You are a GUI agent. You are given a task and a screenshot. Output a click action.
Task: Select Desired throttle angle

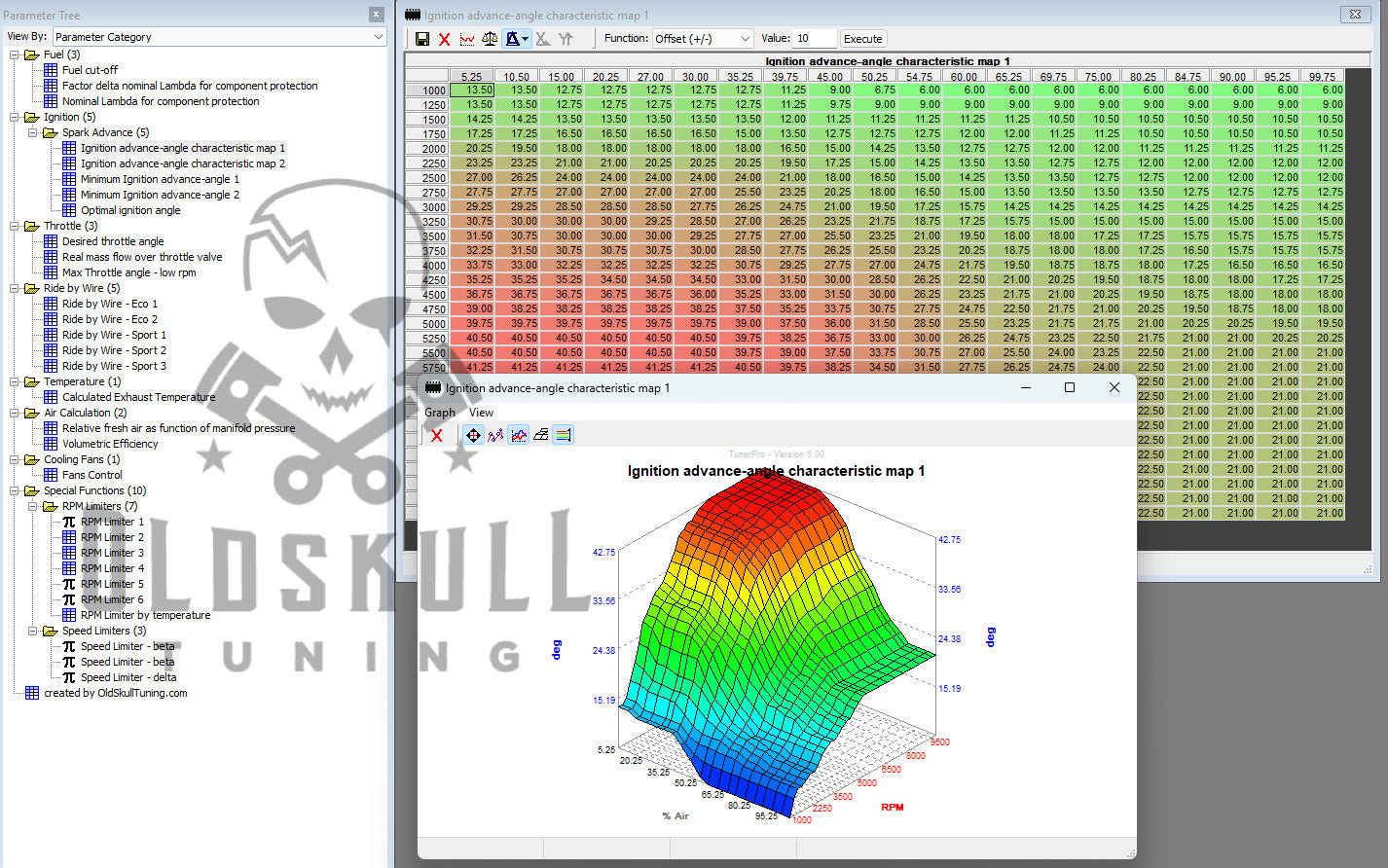click(113, 241)
